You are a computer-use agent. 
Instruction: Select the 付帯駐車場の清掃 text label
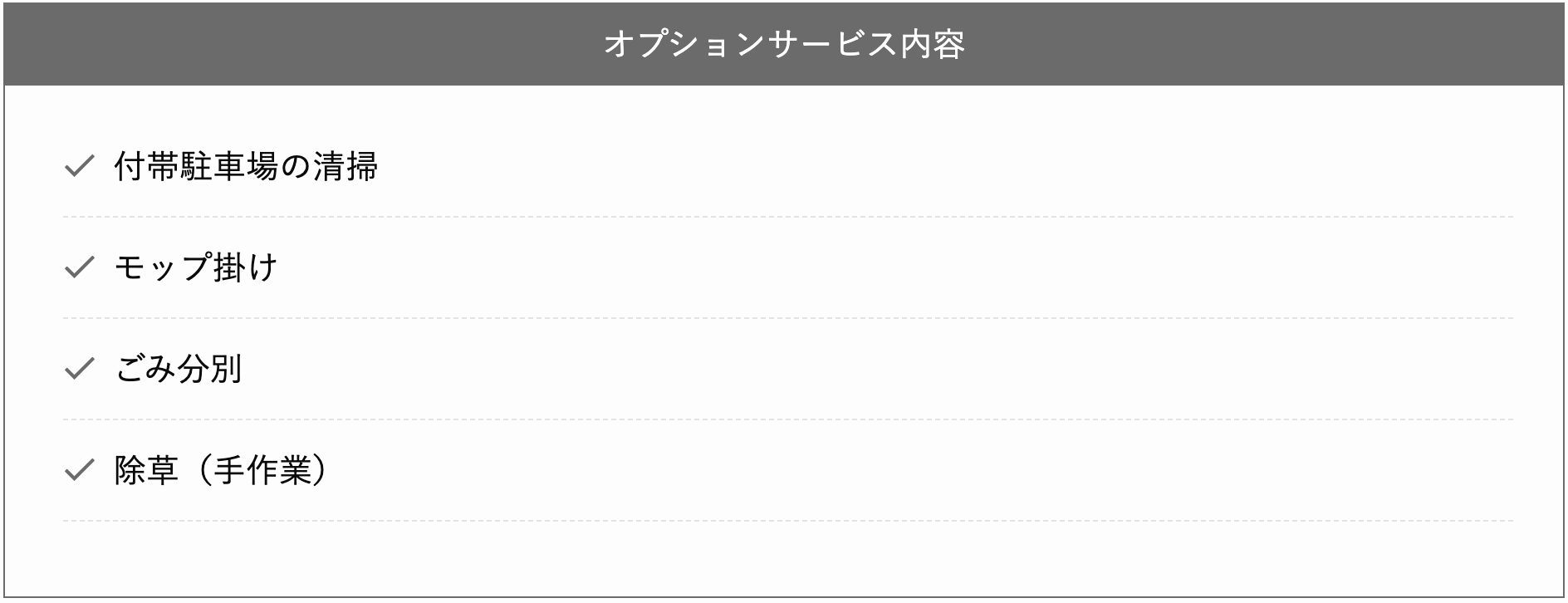(x=246, y=167)
